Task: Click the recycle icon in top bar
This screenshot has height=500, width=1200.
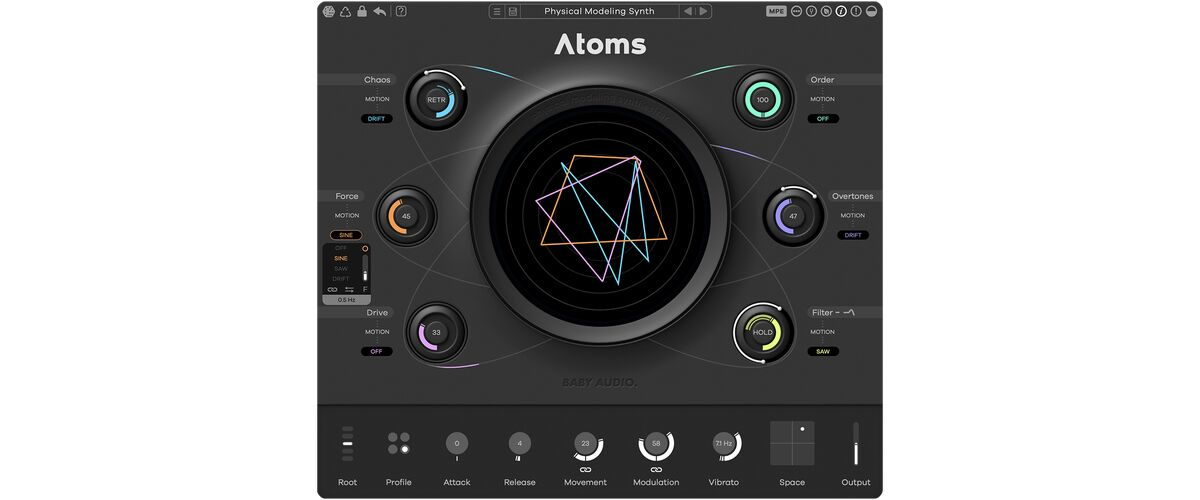Action: [345, 12]
